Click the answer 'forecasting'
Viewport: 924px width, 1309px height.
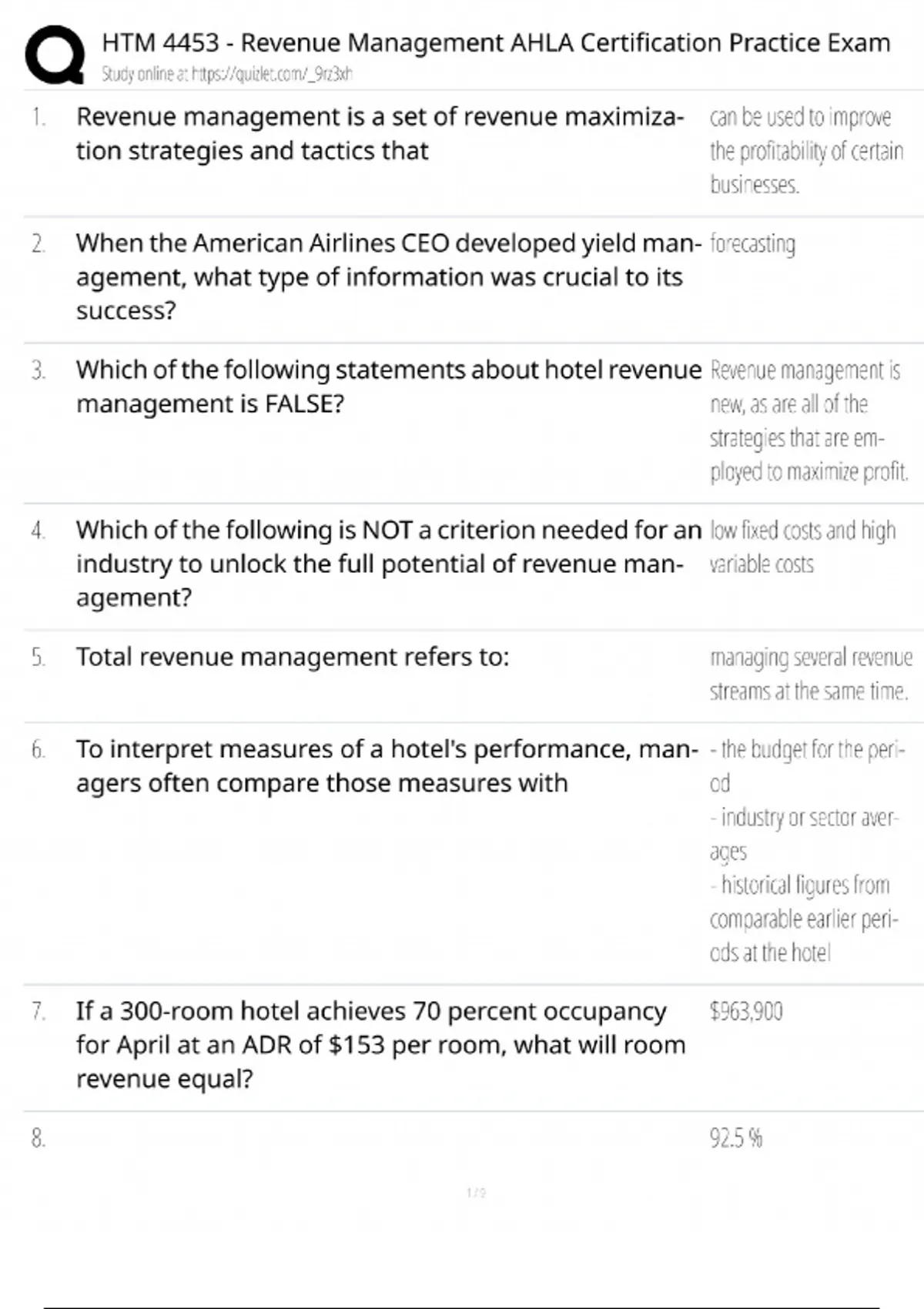tap(752, 244)
